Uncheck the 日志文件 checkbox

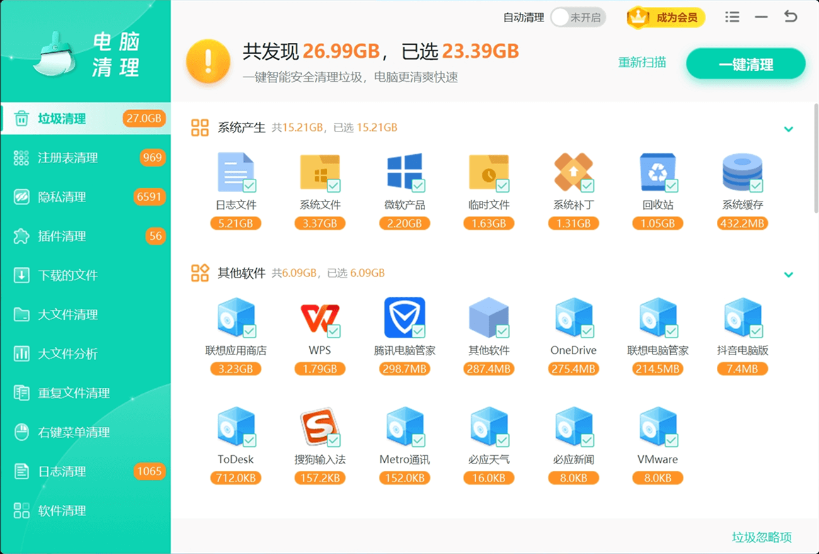[x=249, y=185]
